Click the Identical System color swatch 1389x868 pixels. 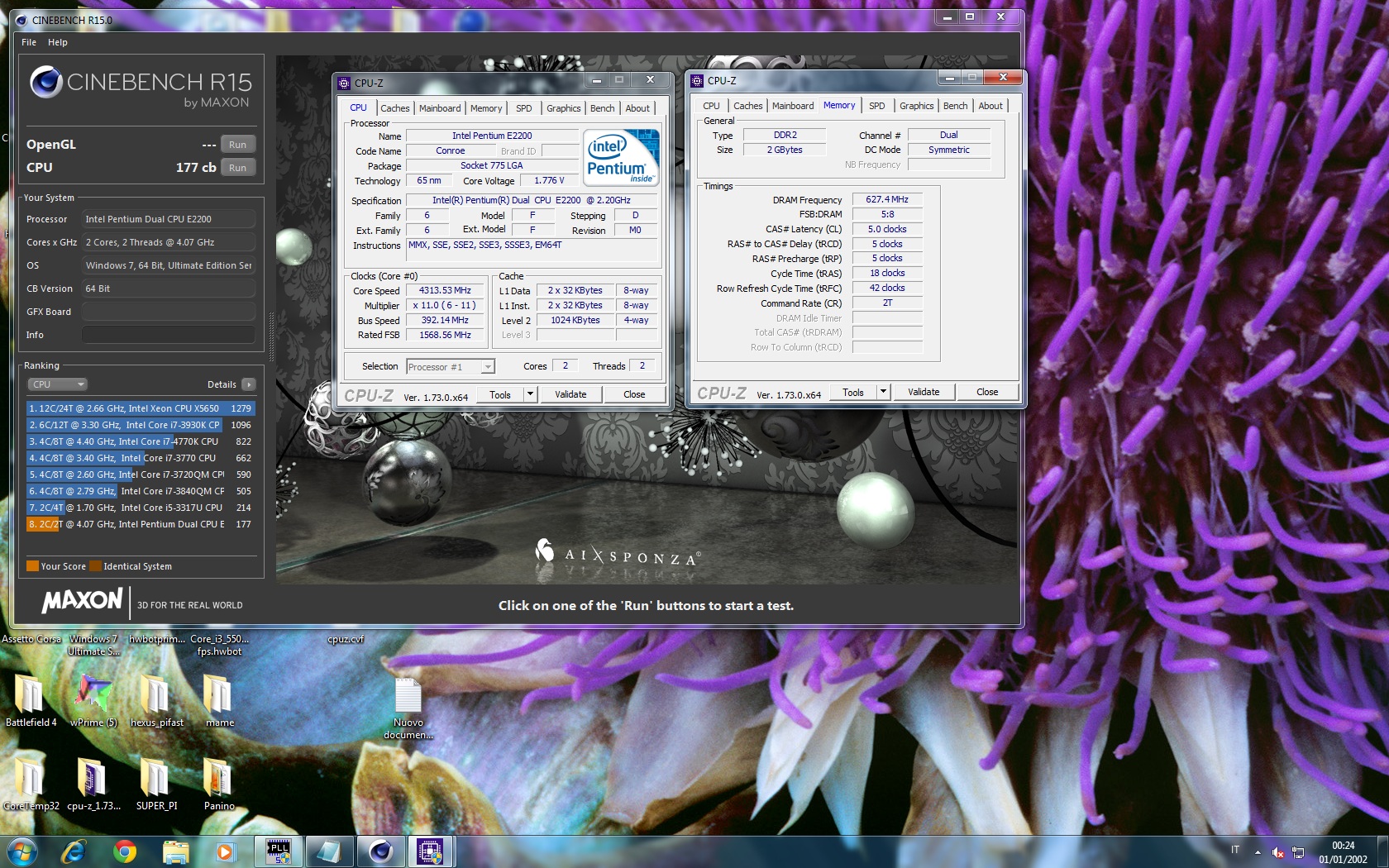(96, 566)
